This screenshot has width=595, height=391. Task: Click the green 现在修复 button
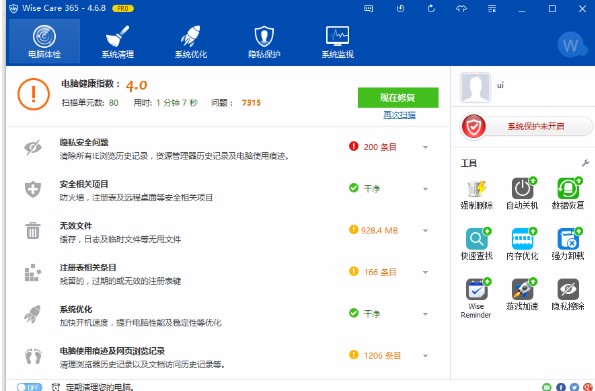(x=398, y=98)
